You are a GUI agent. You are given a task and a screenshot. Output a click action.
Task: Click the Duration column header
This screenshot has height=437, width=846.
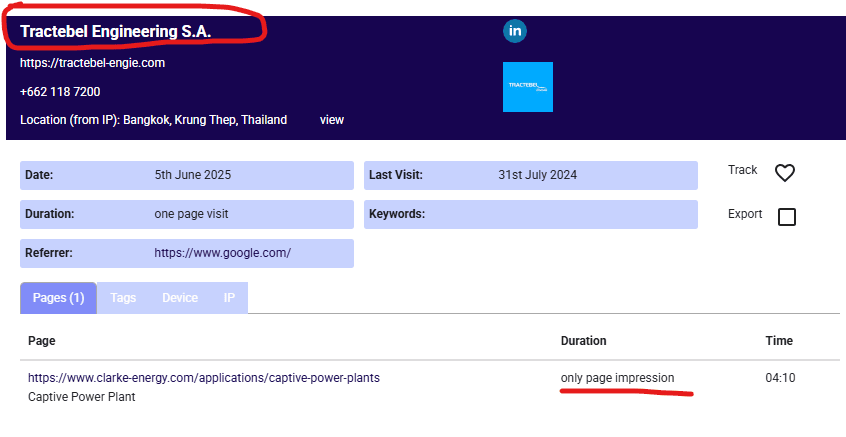tap(583, 340)
